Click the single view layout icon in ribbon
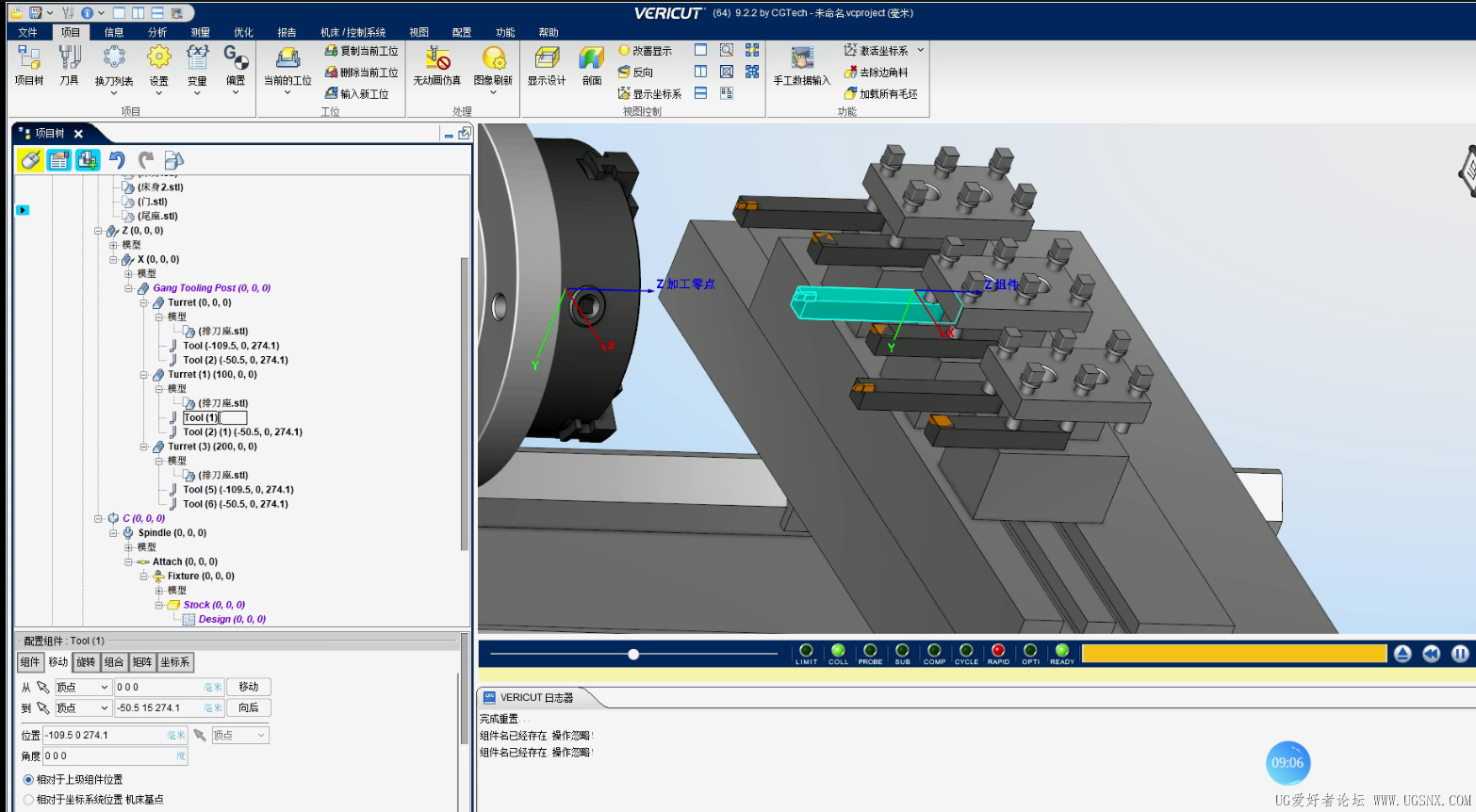 coord(700,50)
